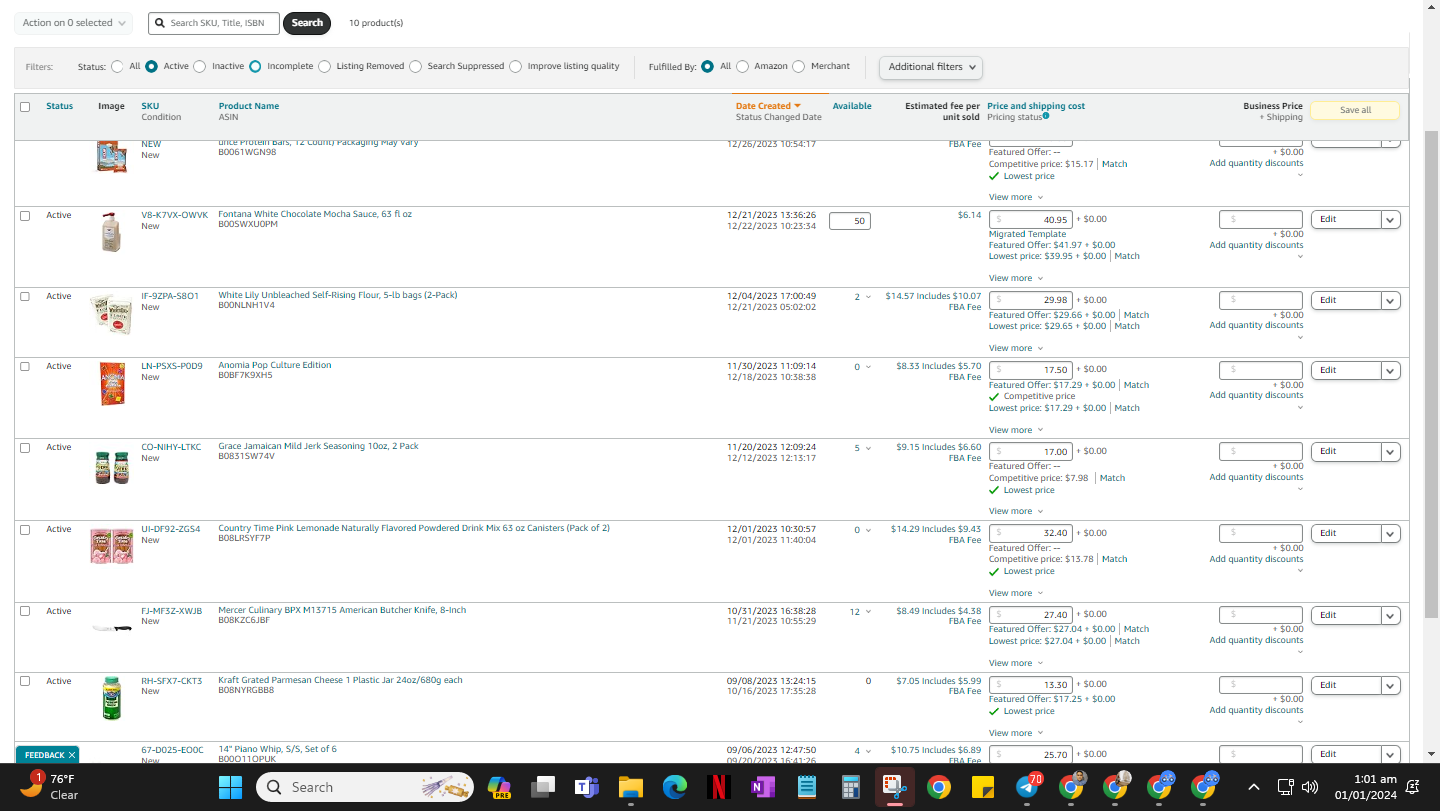Expand View more for White Lily Flour
Screen dimensions: 1440x811
click(1016, 349)
